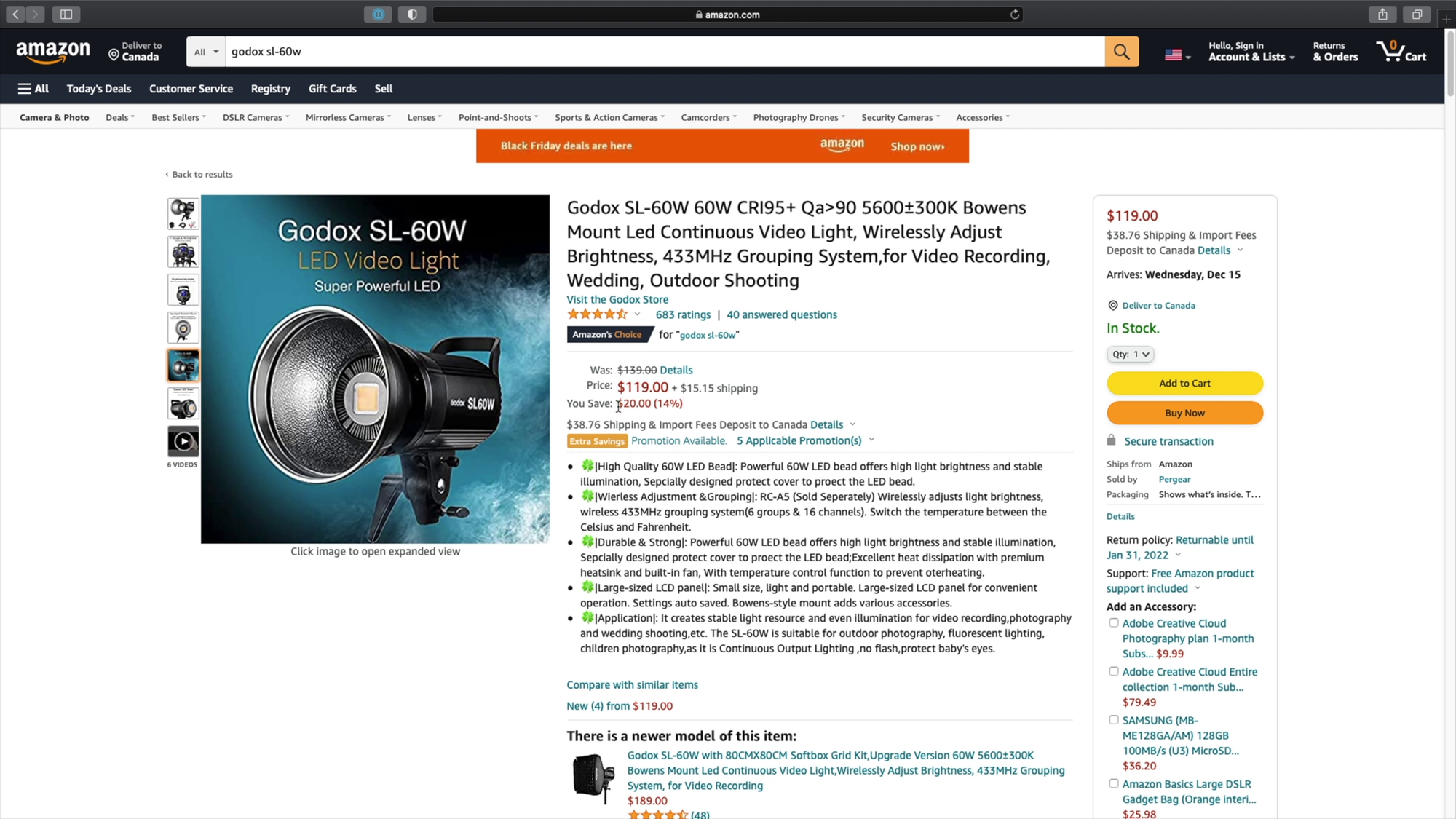Screen dimensions: 1456x819
Task: Select the first product thumbnail image
Action: coord(183,214)
